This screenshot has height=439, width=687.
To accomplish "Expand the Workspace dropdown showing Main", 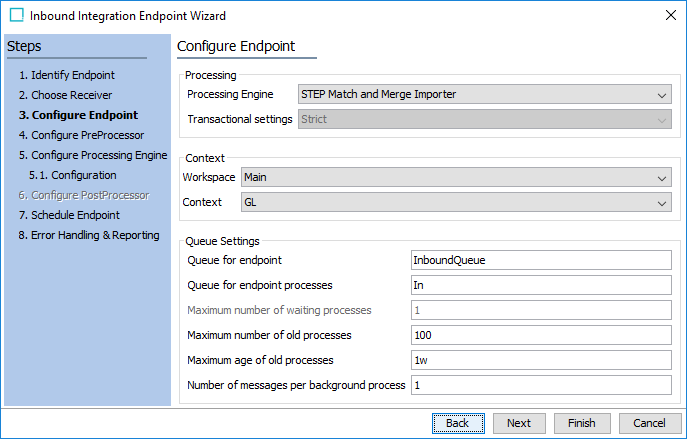I will click(x=456, y=177).
